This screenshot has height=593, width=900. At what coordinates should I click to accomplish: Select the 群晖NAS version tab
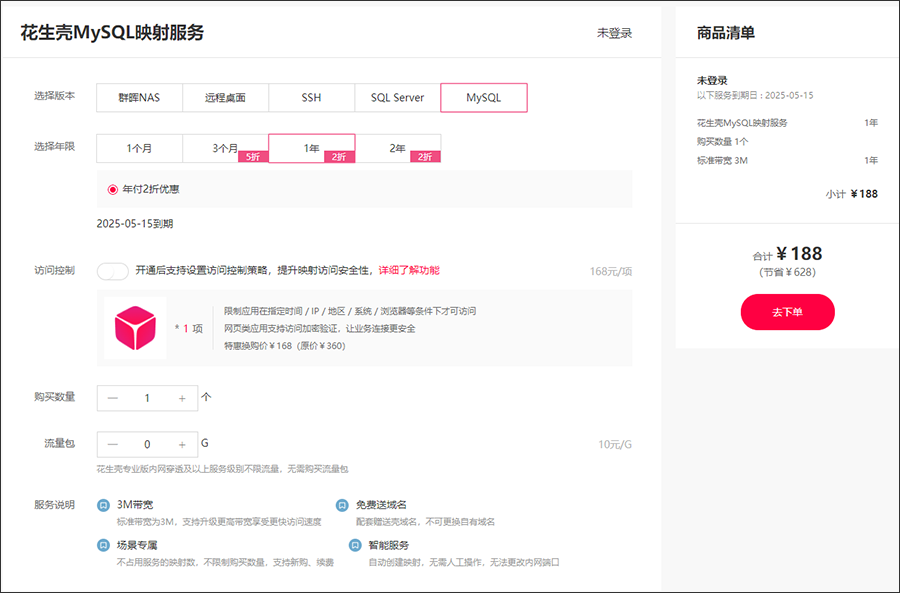click(x=139, y=98)
